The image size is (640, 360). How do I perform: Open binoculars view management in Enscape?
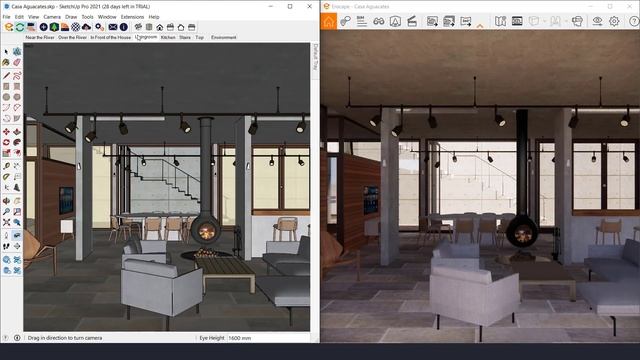(x=378, y=21)
